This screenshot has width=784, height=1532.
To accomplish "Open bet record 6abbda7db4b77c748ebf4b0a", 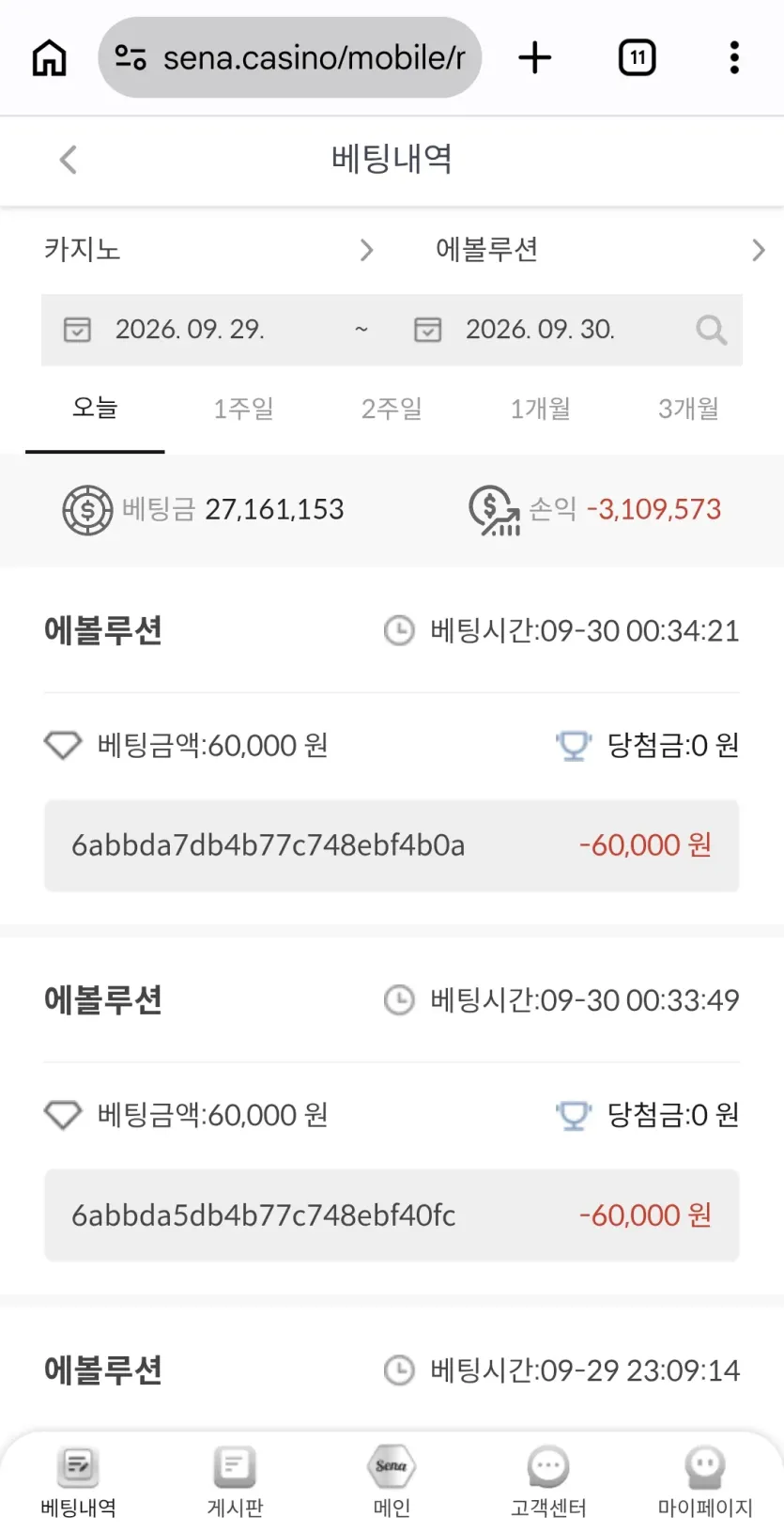I will click(392, 845).
